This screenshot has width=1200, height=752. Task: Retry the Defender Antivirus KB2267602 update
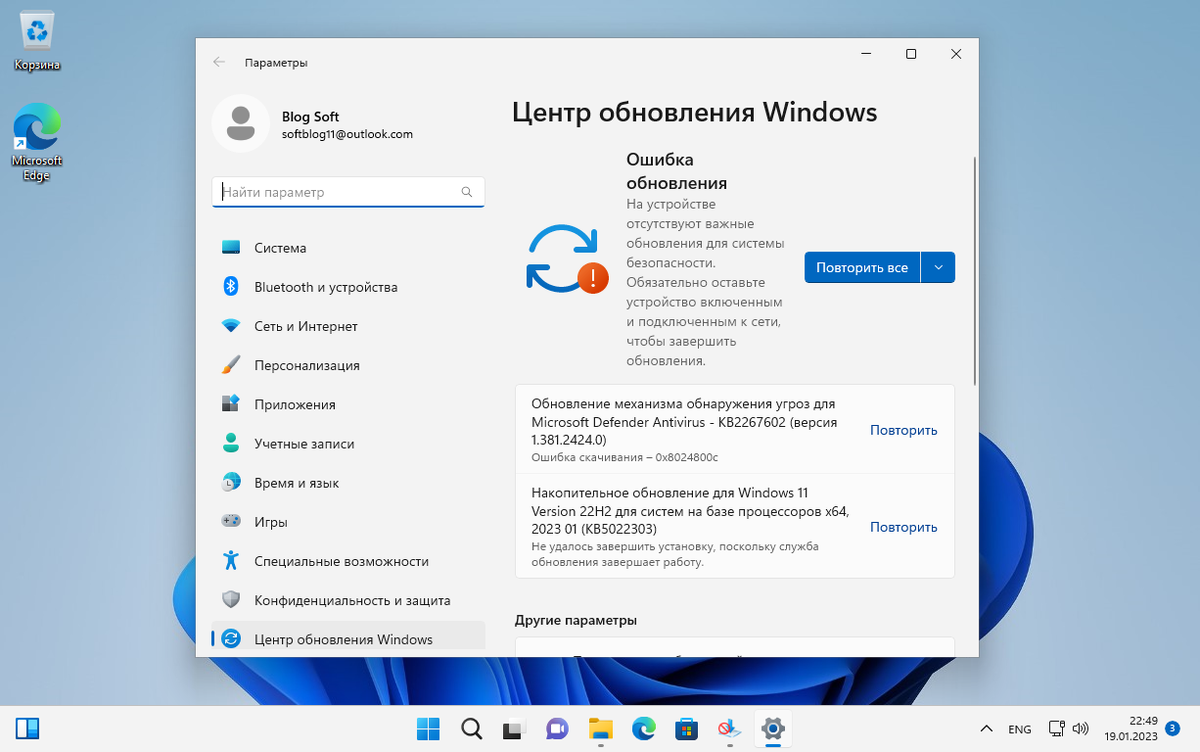903,430
